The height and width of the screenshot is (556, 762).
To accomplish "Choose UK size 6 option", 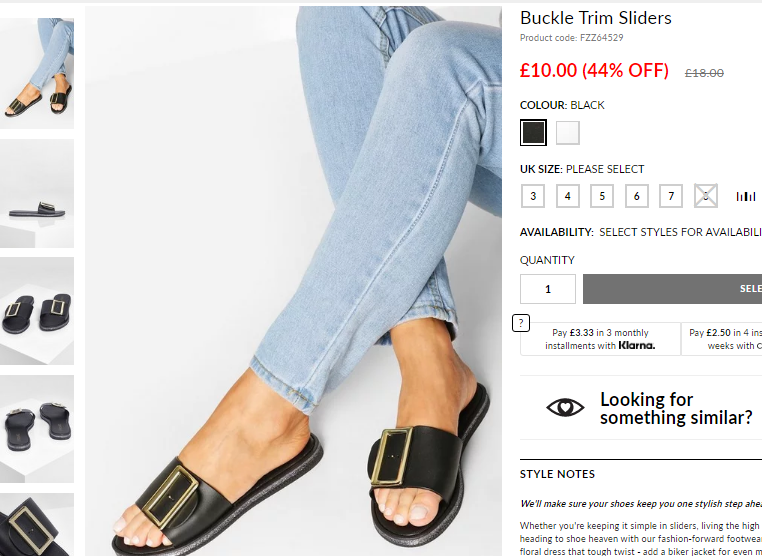I will [x=637, y=196].
